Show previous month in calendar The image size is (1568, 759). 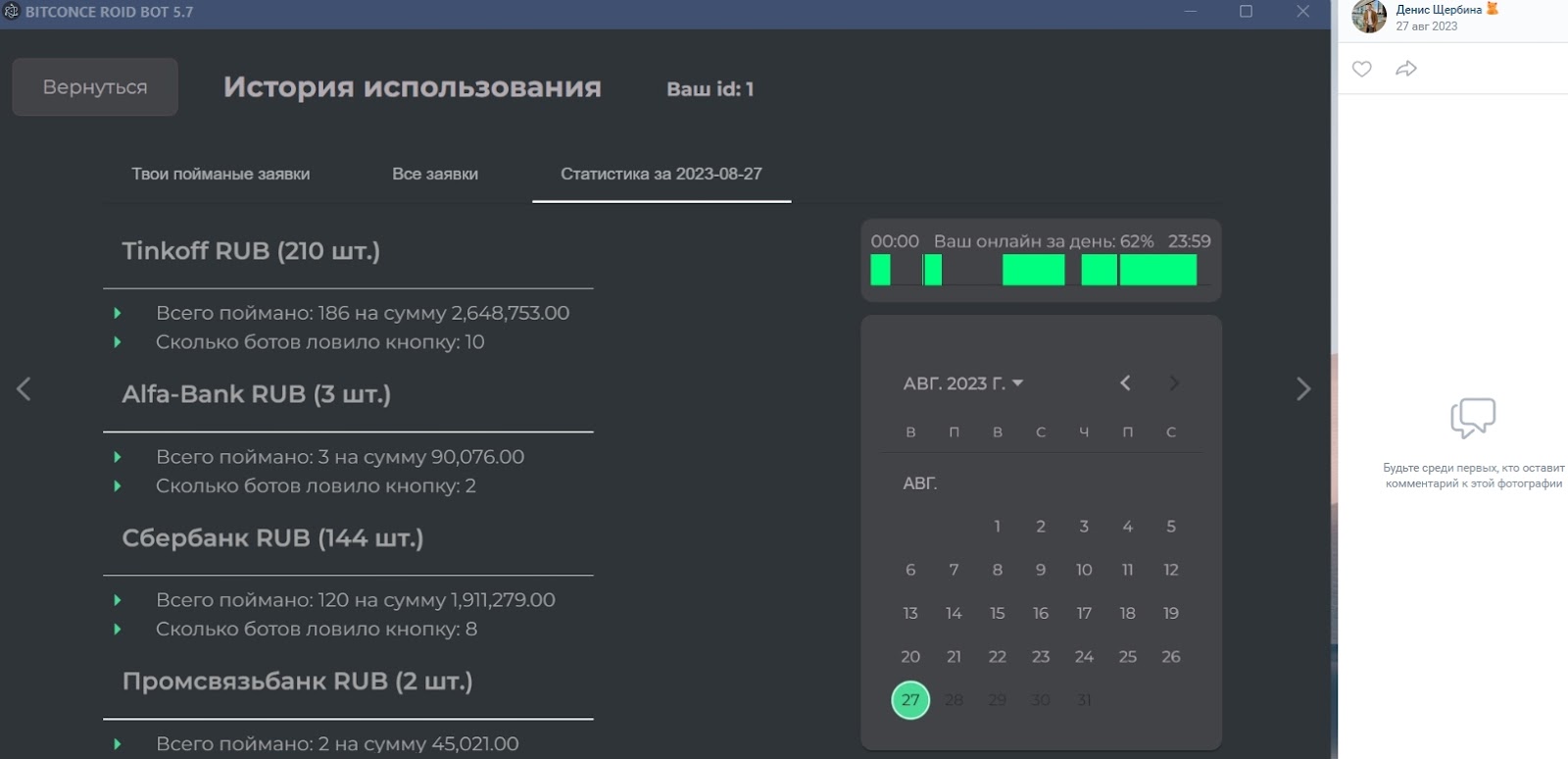click(1125, 383)
